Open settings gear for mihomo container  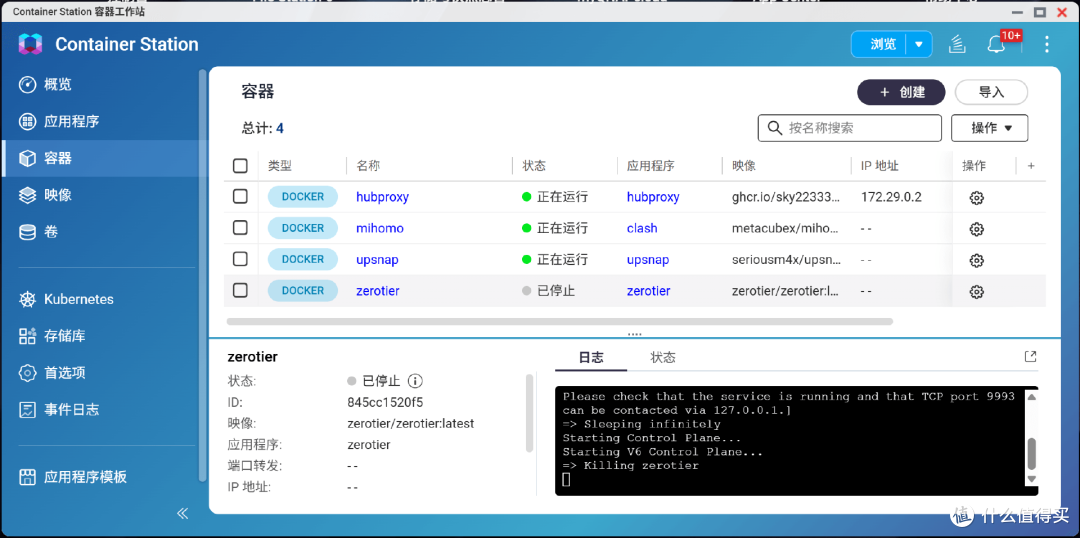[x=976, y=229]
